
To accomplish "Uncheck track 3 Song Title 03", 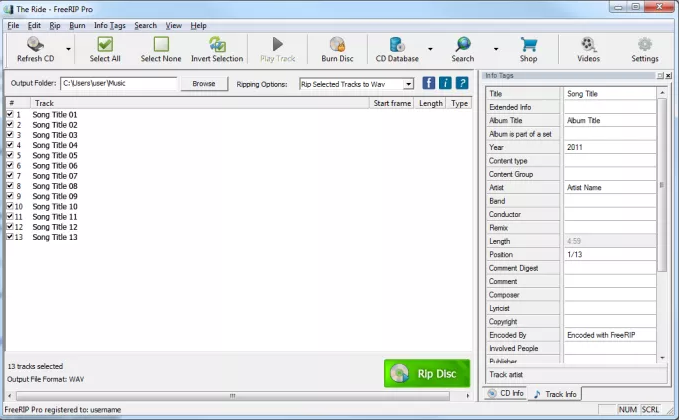I will [10, 135].
